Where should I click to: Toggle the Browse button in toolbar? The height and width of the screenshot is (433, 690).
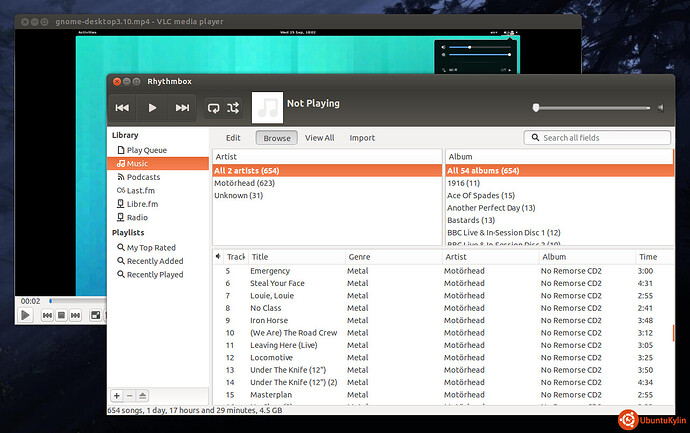coord(277,138)
